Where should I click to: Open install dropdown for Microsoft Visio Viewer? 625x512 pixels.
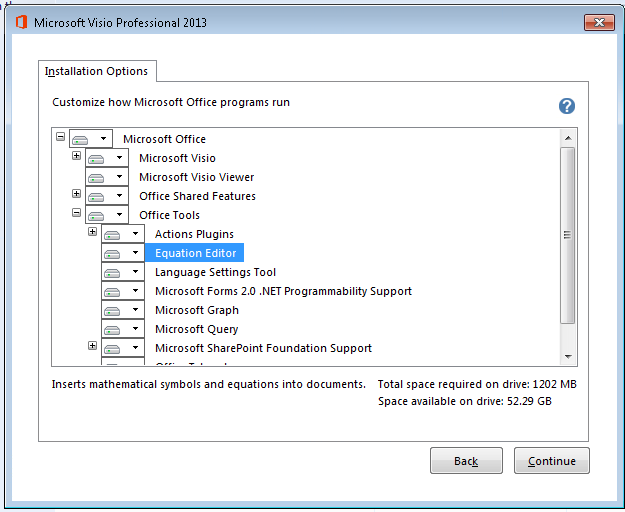pos(107,177)
